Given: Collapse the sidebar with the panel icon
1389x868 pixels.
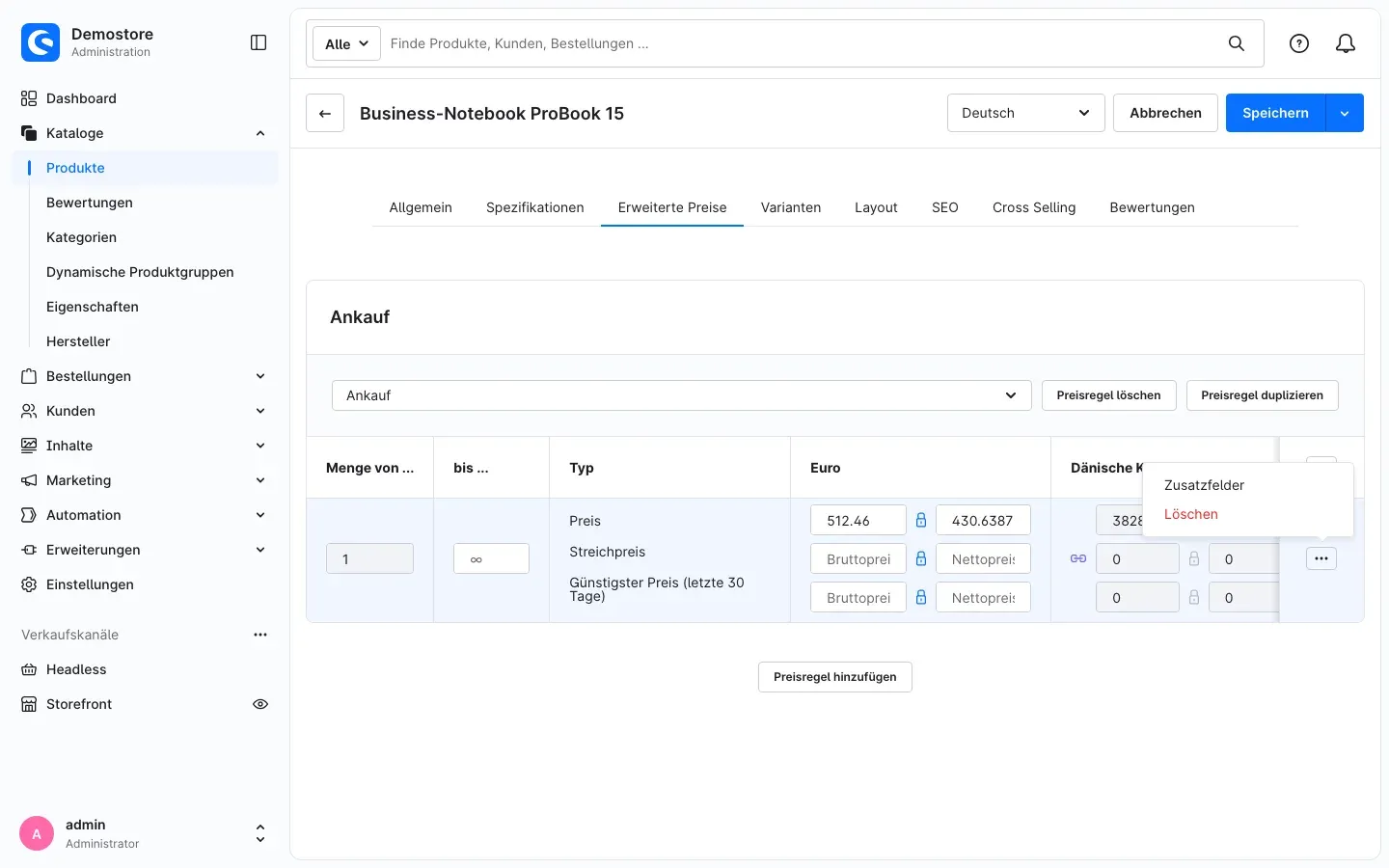Looking at the screenshot, I should pyautogui.click(x=259, y=42).
